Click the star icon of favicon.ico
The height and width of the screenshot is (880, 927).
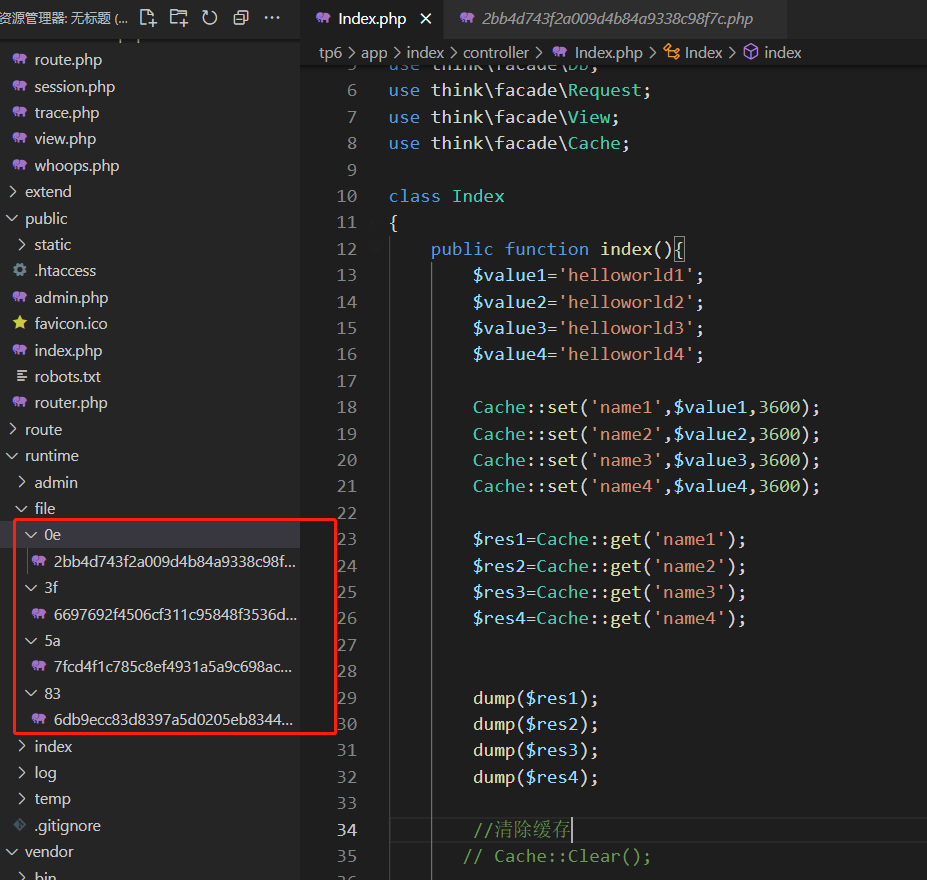tap(20, 323)
